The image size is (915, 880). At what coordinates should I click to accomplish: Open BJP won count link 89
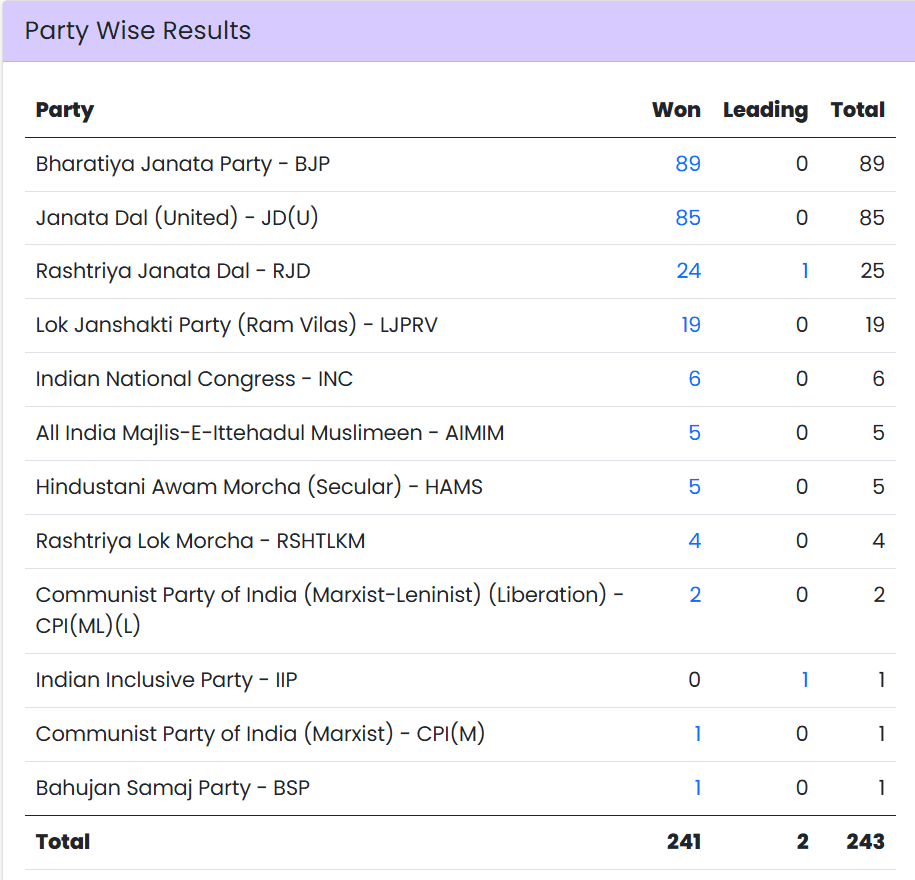(688, 164)
